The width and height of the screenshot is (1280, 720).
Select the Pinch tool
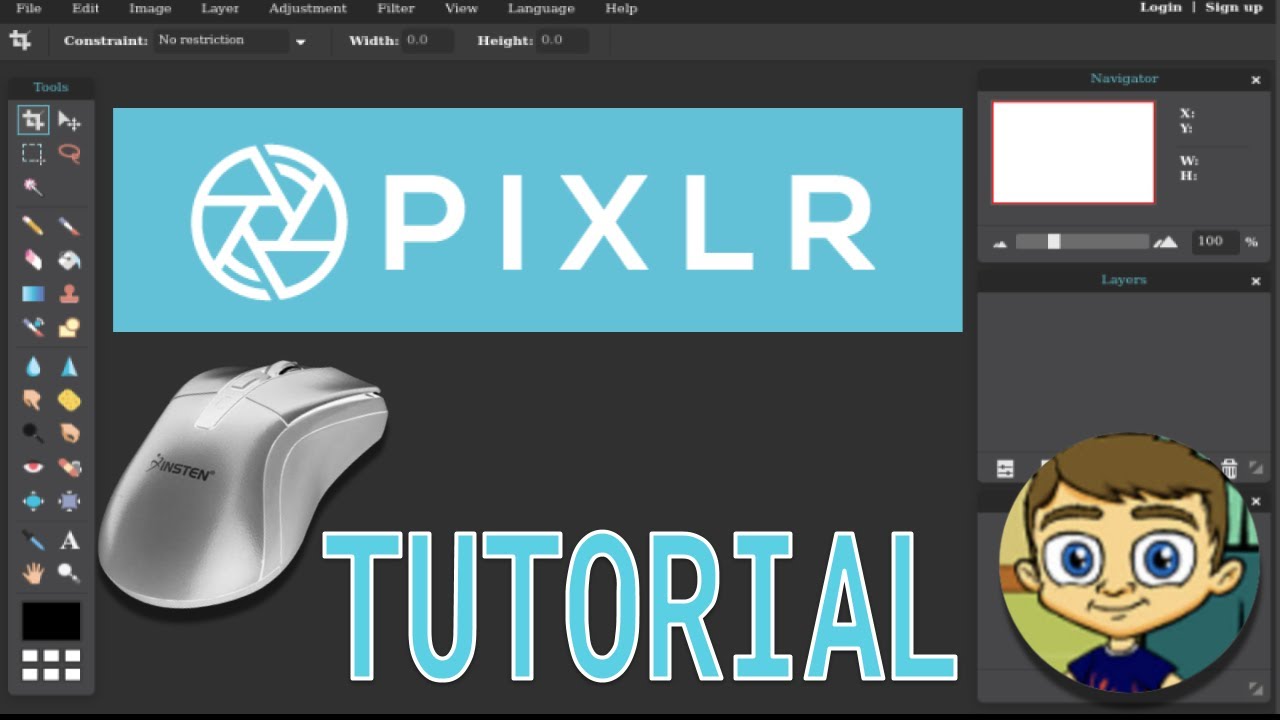[x=69, y=500]
